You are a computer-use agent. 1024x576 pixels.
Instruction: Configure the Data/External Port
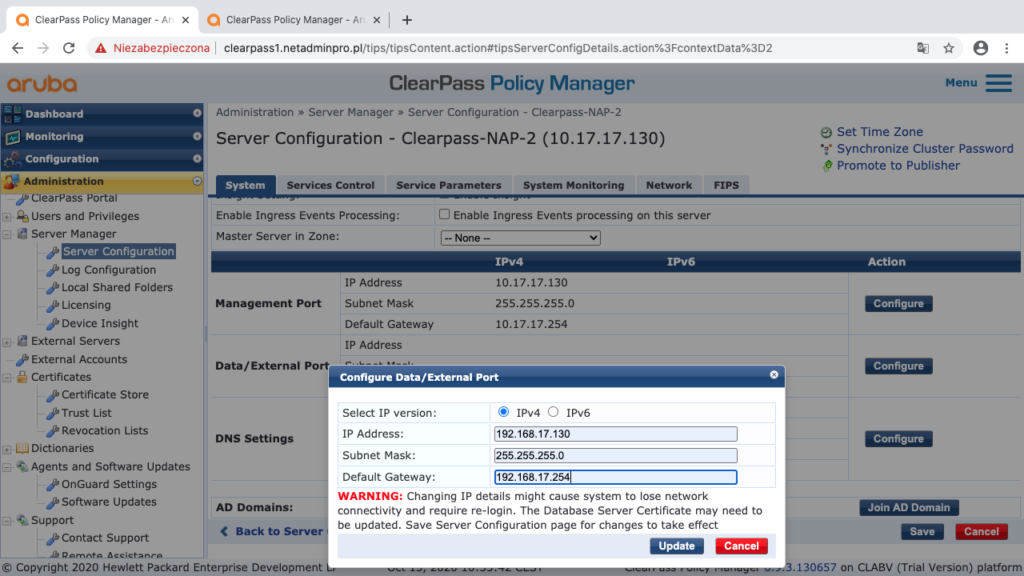click(899, 366)
